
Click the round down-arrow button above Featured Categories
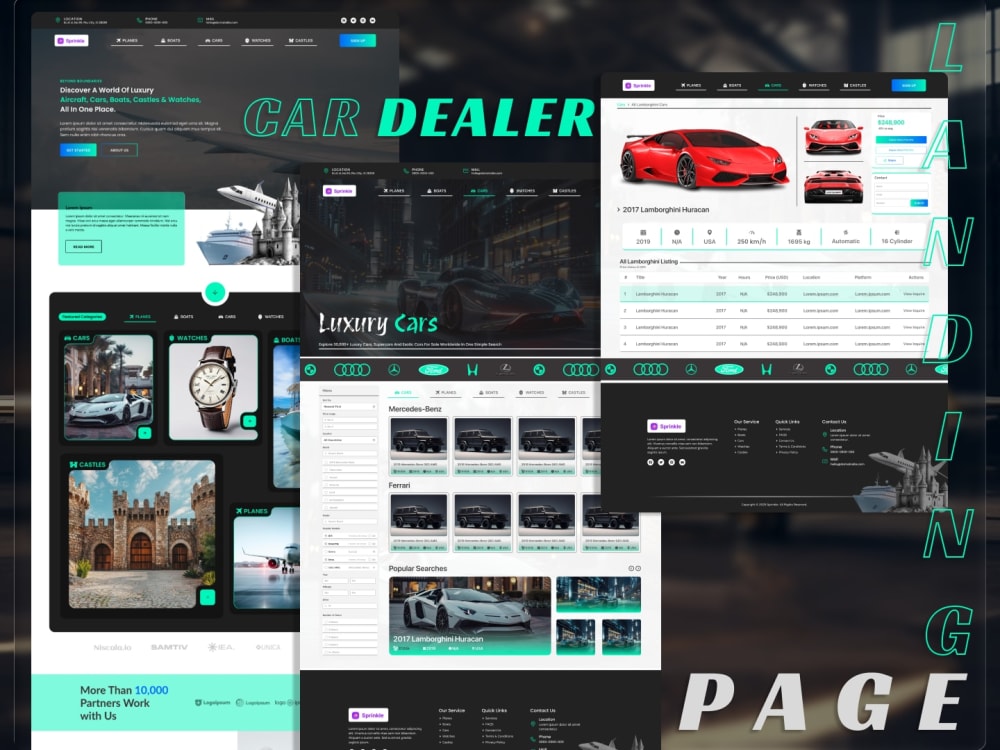(x=215, y=292)
